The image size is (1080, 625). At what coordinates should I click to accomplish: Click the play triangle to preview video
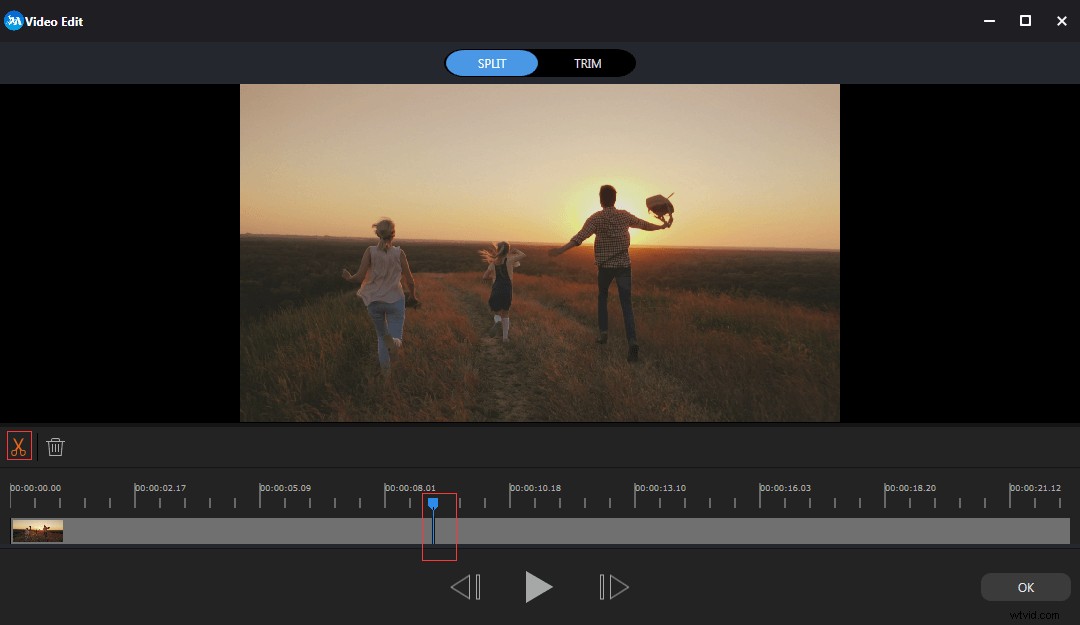[x=539, y=587]
